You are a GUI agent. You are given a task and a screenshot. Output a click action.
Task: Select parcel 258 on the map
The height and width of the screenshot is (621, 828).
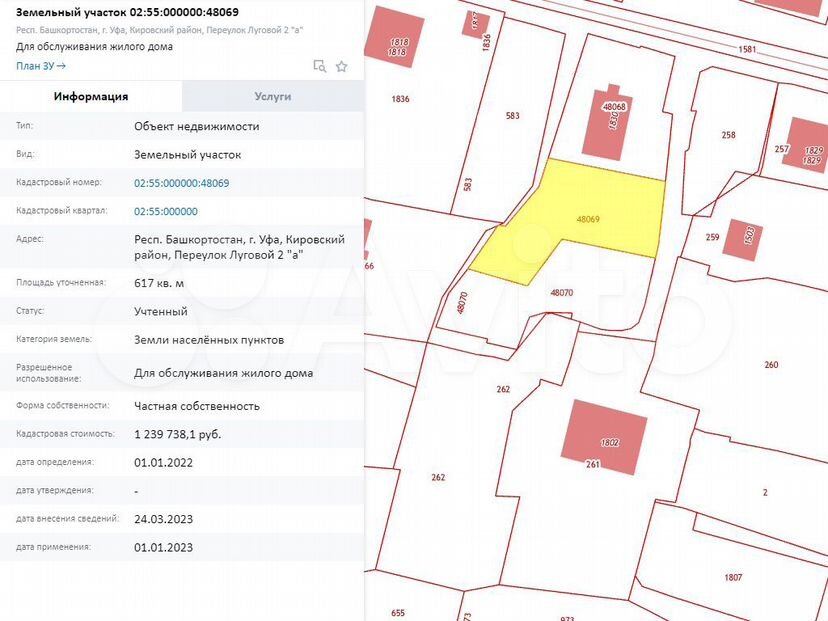(x=728, y=135)
